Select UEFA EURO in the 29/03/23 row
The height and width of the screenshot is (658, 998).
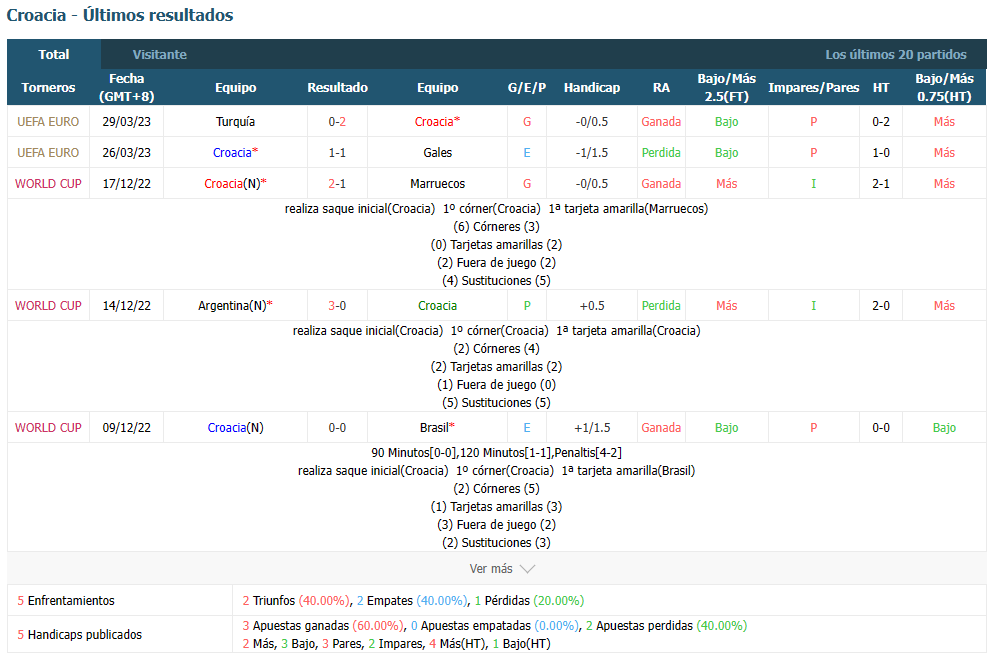[48, 122]
